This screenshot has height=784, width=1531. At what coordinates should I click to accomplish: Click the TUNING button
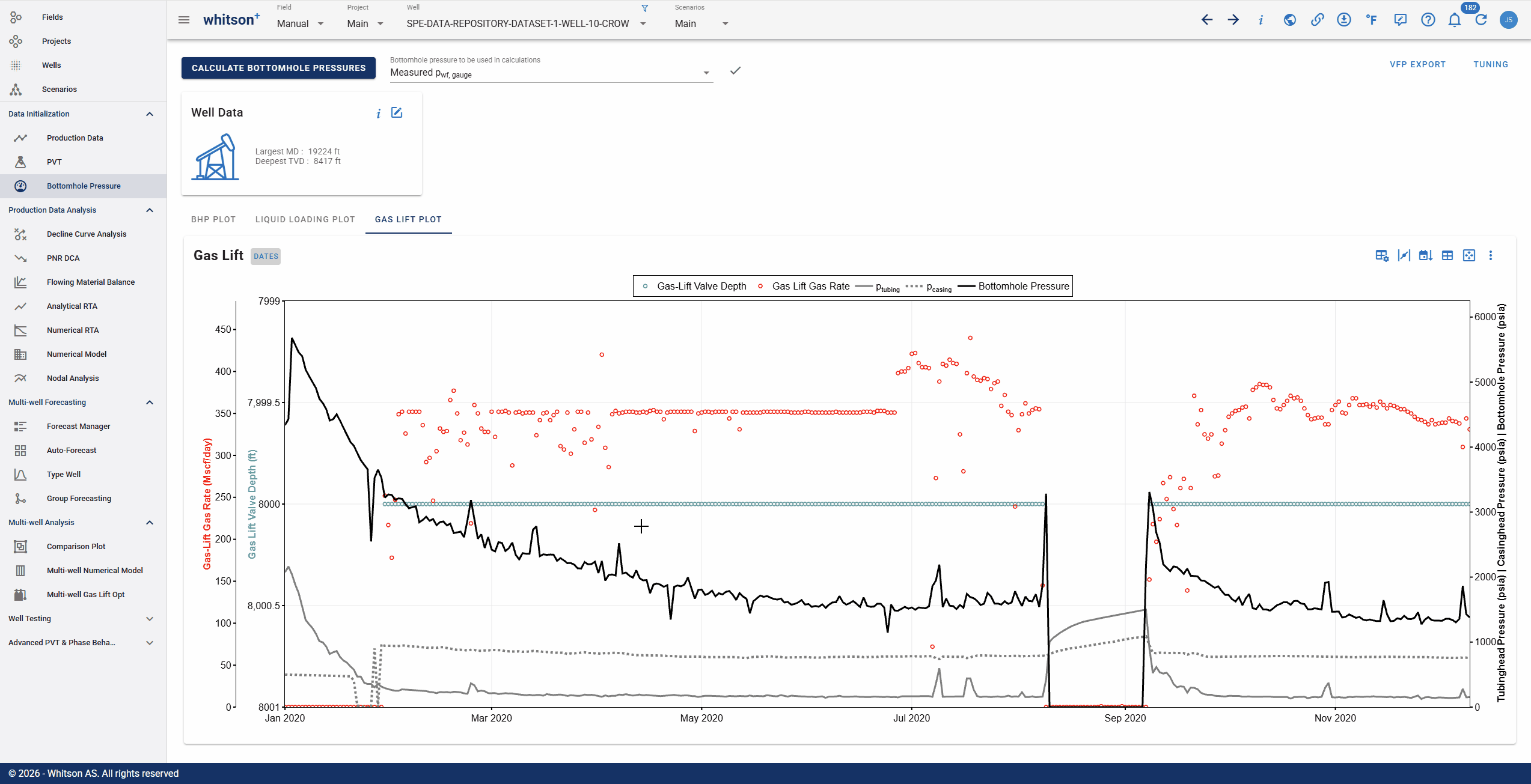click(x=1491, y=64)
